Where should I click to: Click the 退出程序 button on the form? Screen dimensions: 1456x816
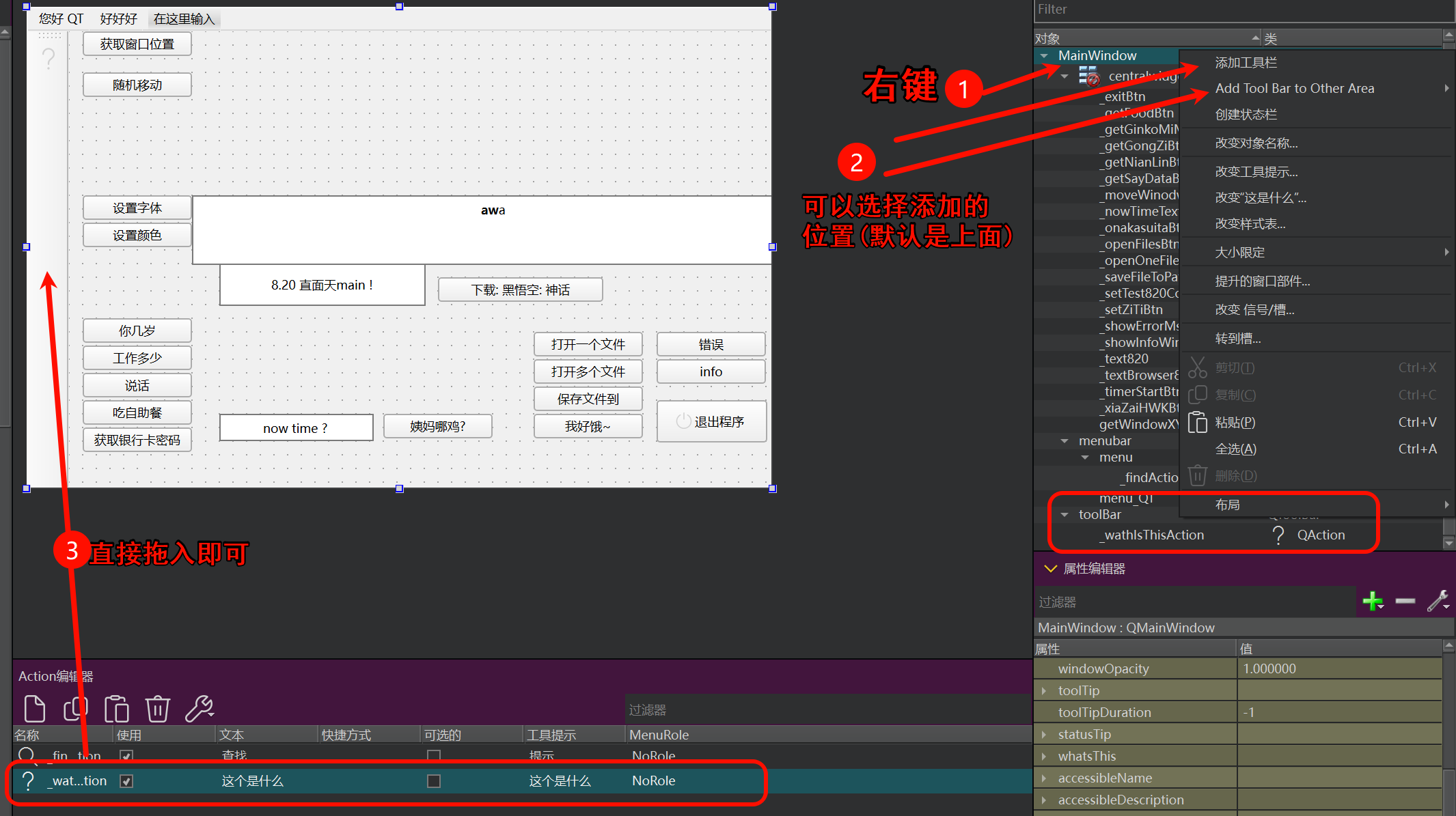[x=711, y=421]
